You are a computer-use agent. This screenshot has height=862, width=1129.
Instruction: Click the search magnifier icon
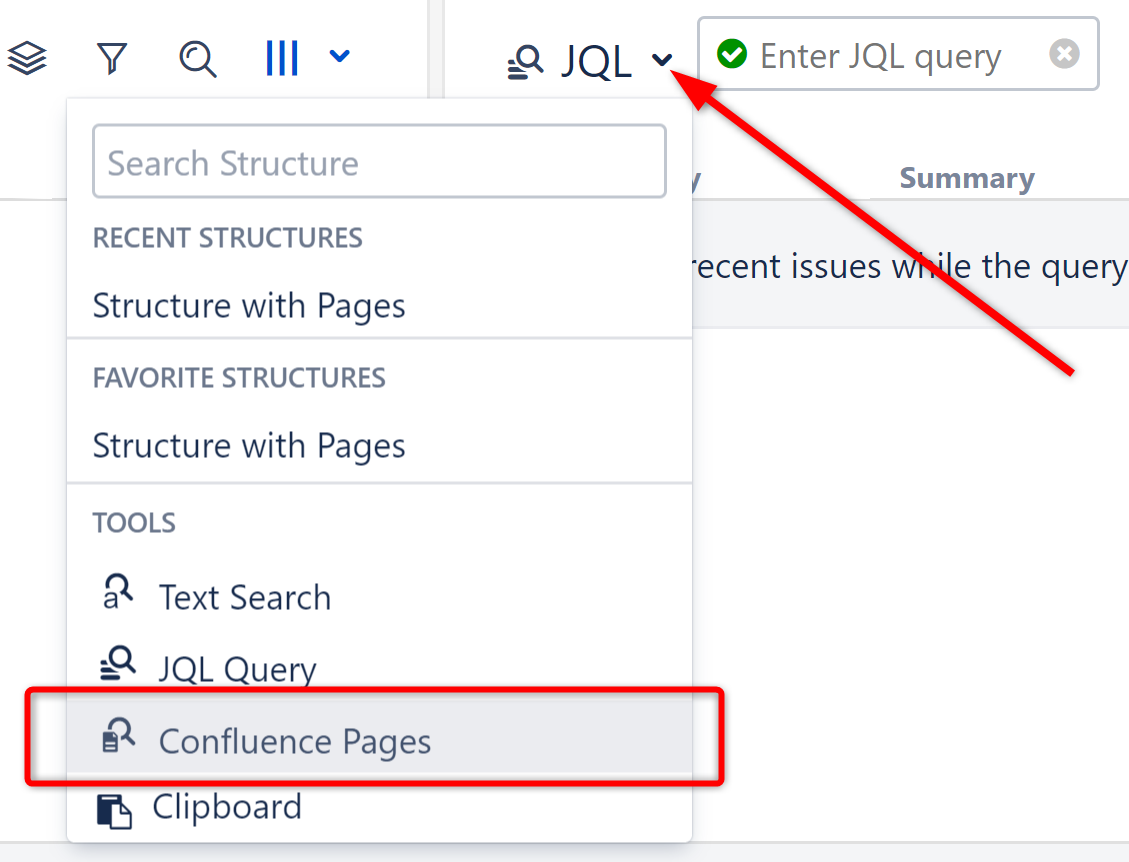coord(197,57)
